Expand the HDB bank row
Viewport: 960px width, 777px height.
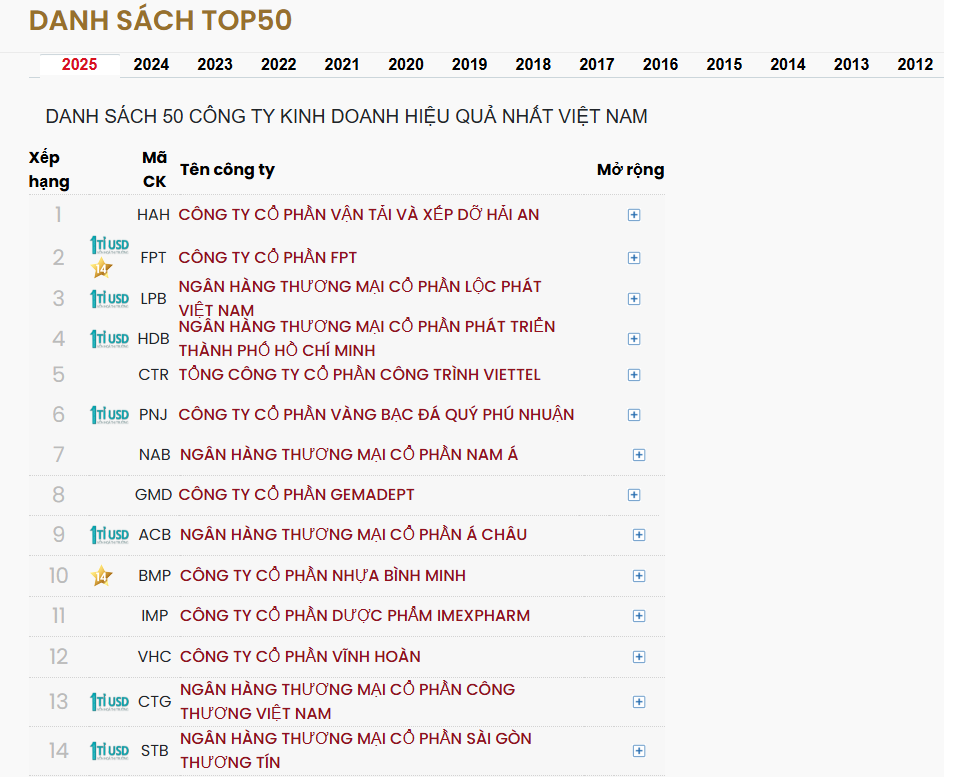(634, 339)
